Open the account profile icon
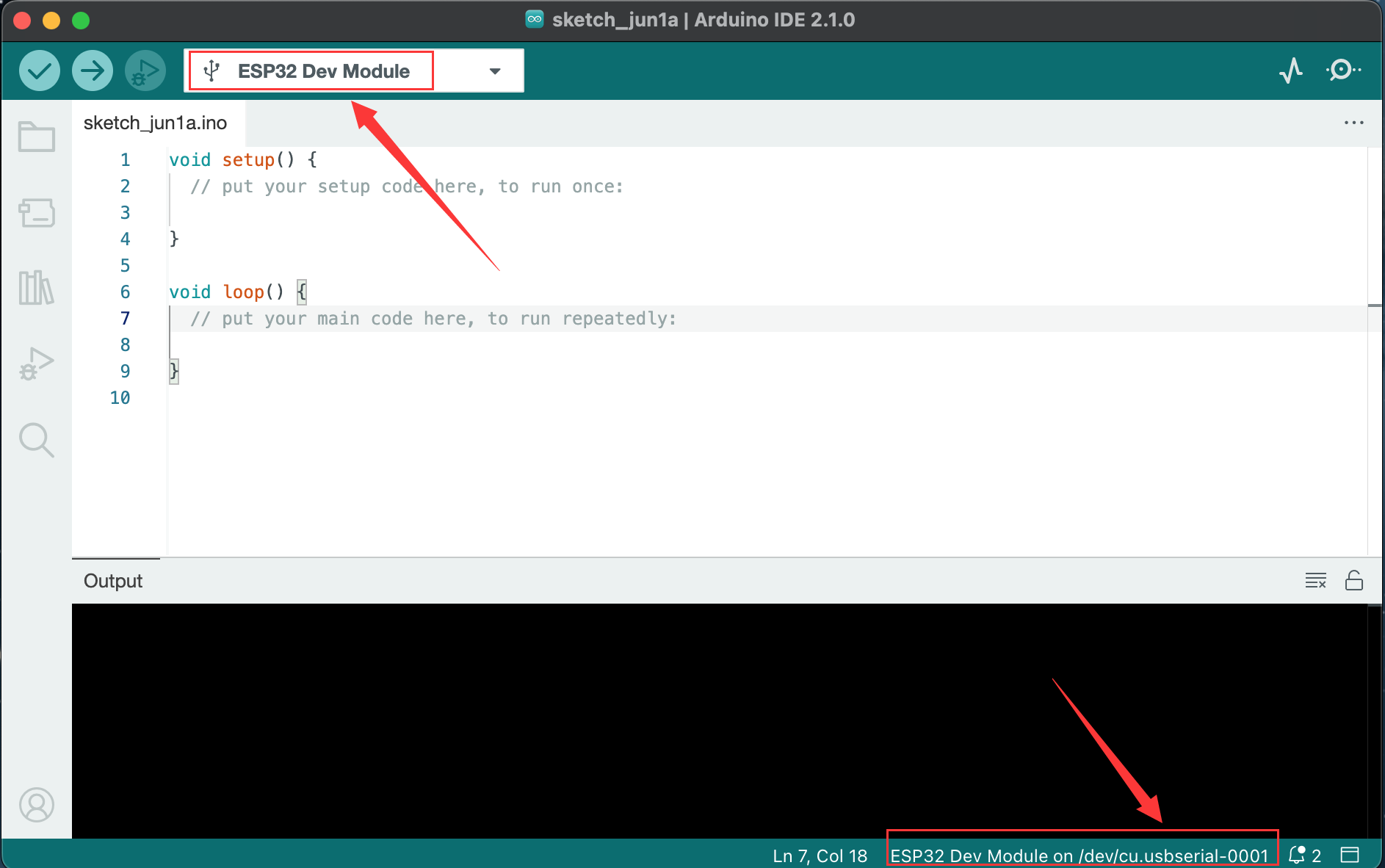Image resolution: width=1385 pixels, height=868 pixels. pos(37,805)
